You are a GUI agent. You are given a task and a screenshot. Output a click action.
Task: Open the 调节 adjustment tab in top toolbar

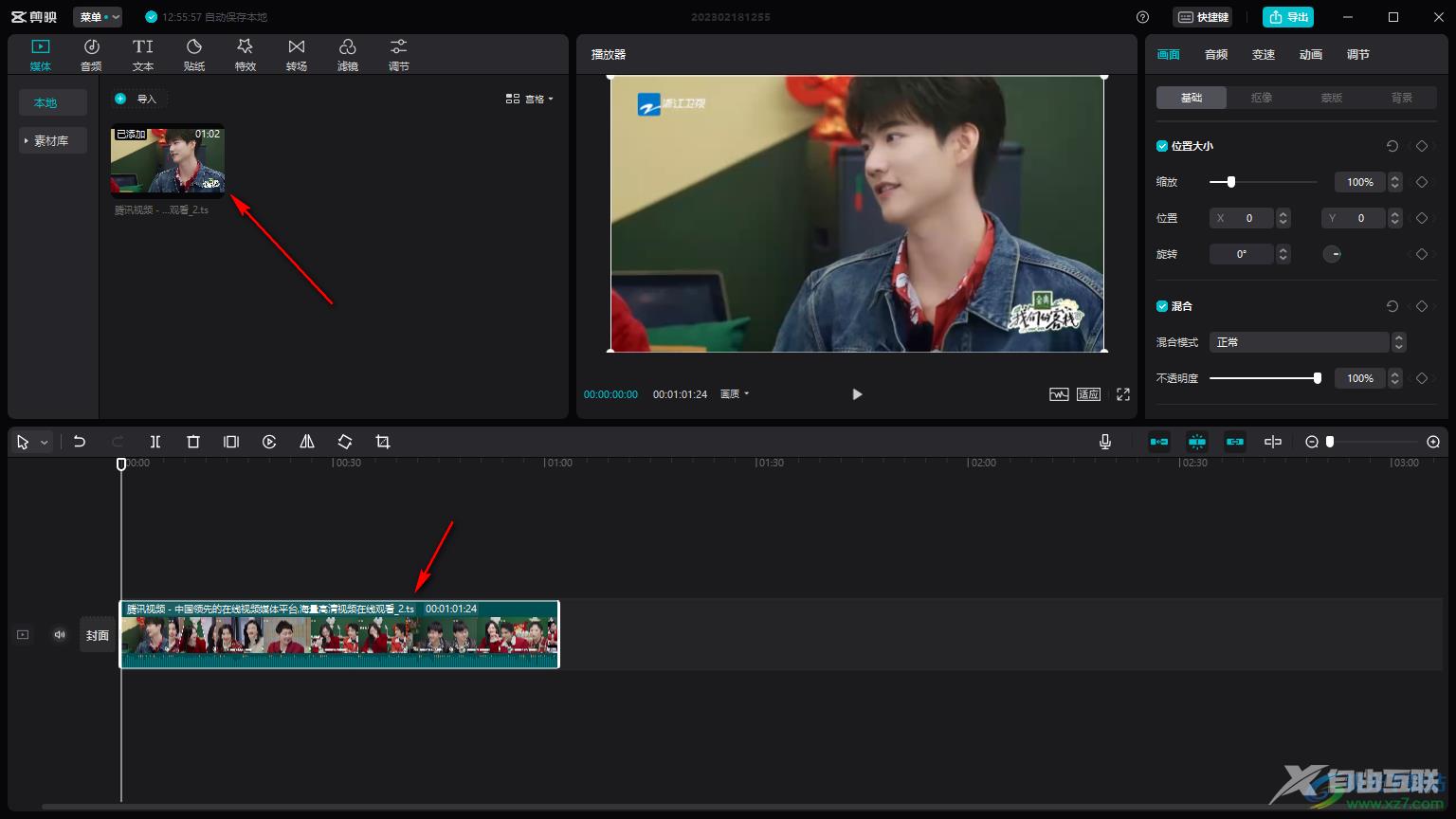[x=399, y=55]
